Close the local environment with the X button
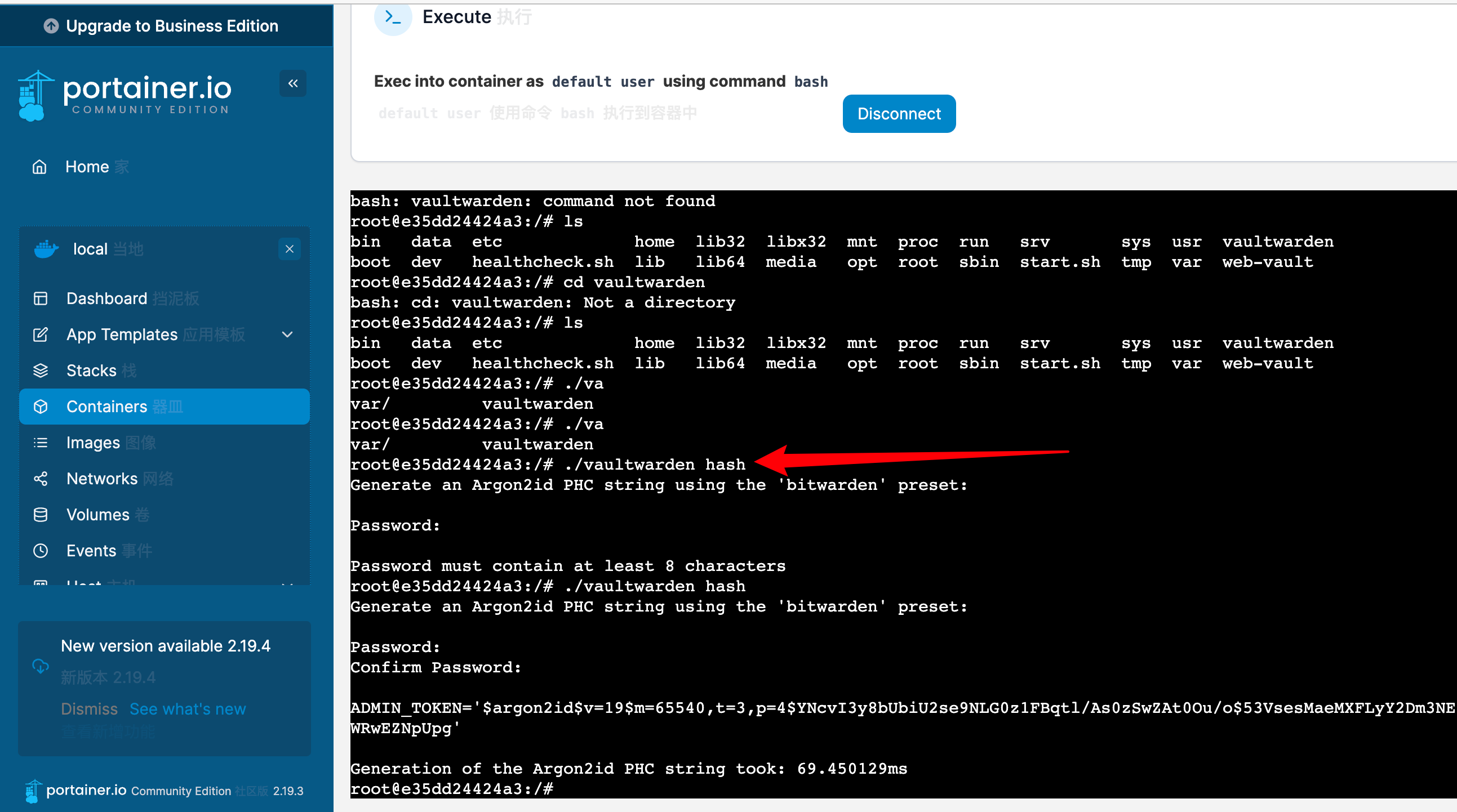Viewport: 1457px width, 812px height. pyautogui.click(x=290, y=249)
